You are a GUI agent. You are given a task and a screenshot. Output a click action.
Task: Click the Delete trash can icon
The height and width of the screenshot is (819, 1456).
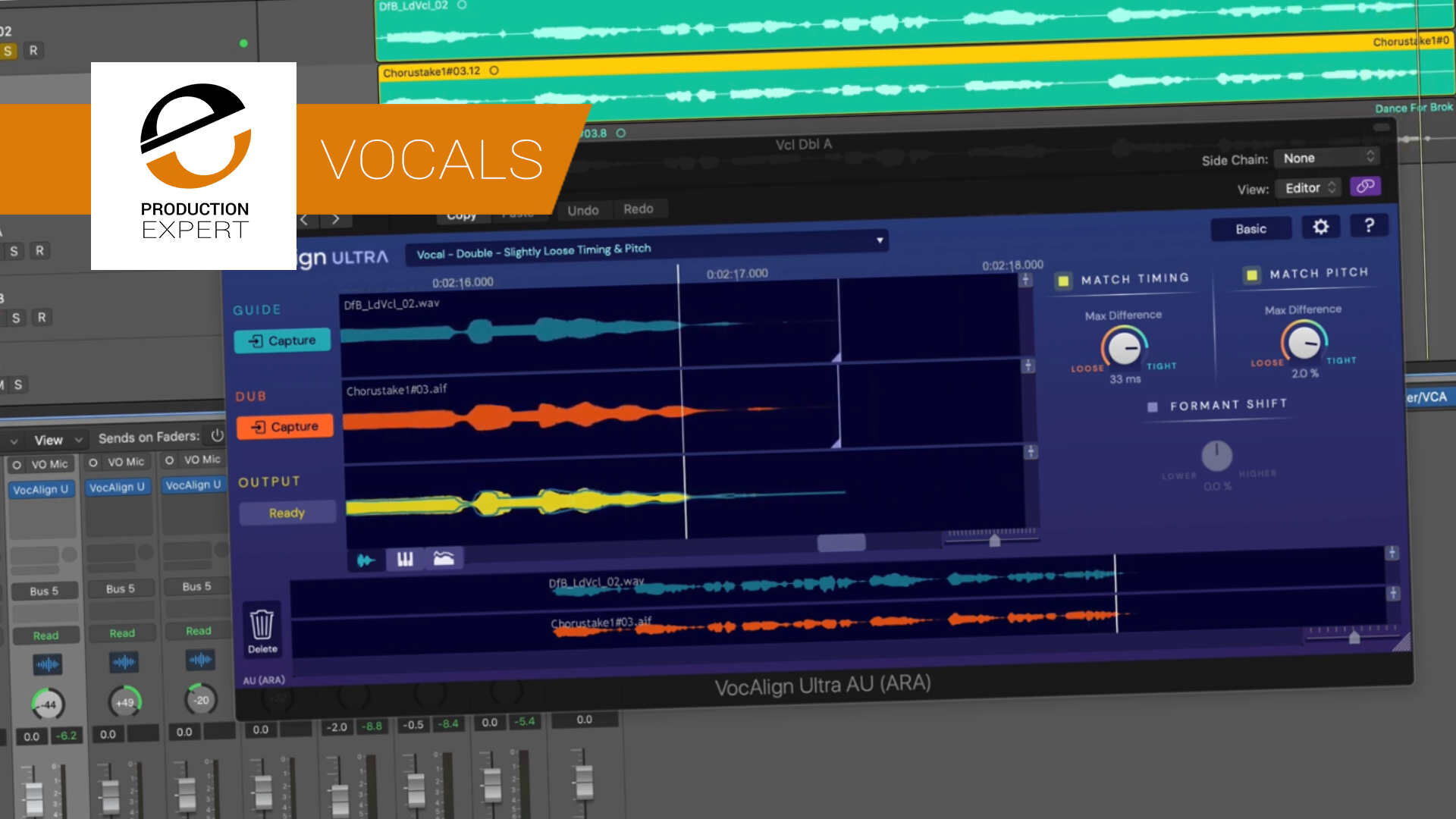262,626
